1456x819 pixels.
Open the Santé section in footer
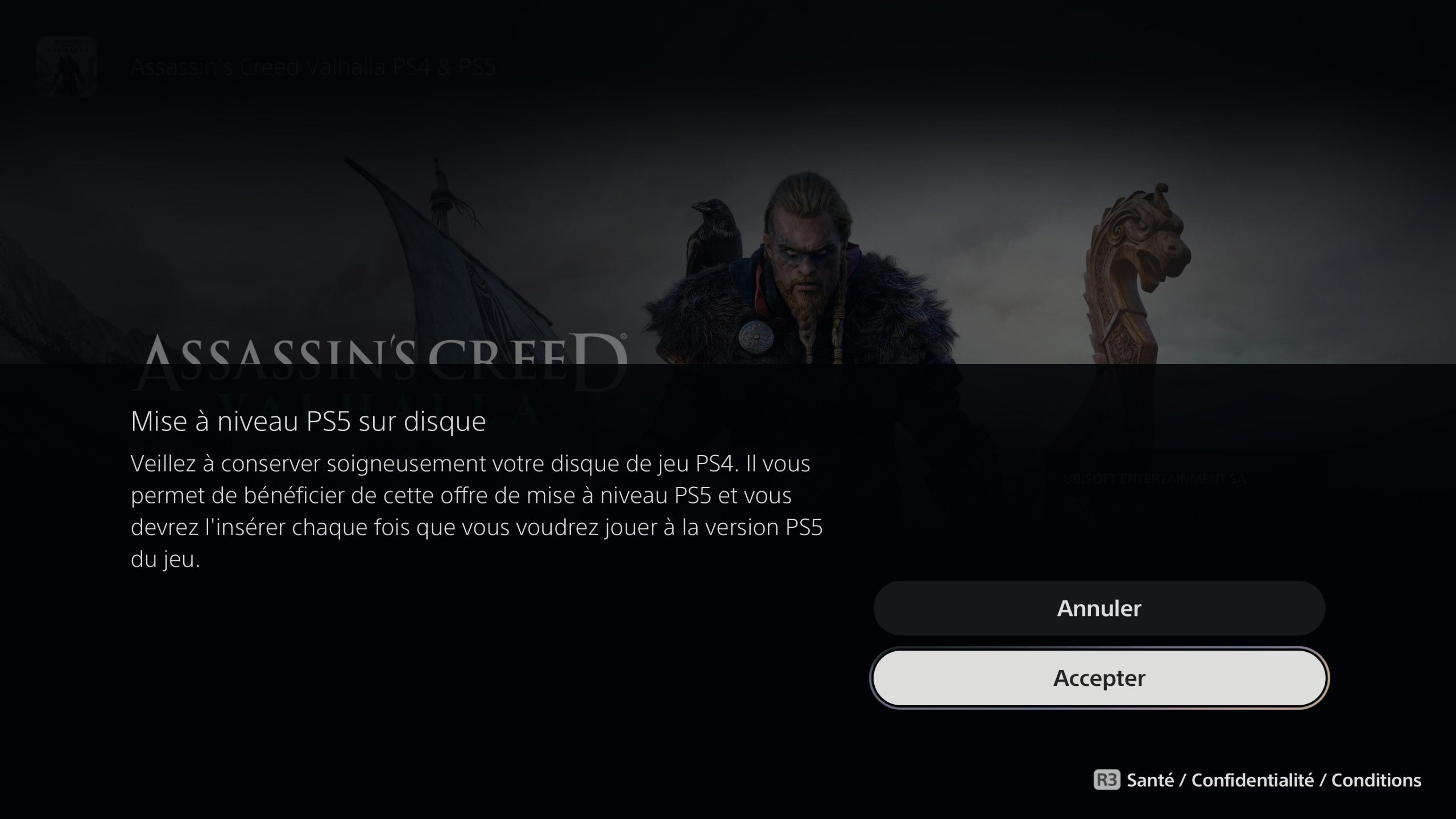(x=1151, y=780)
